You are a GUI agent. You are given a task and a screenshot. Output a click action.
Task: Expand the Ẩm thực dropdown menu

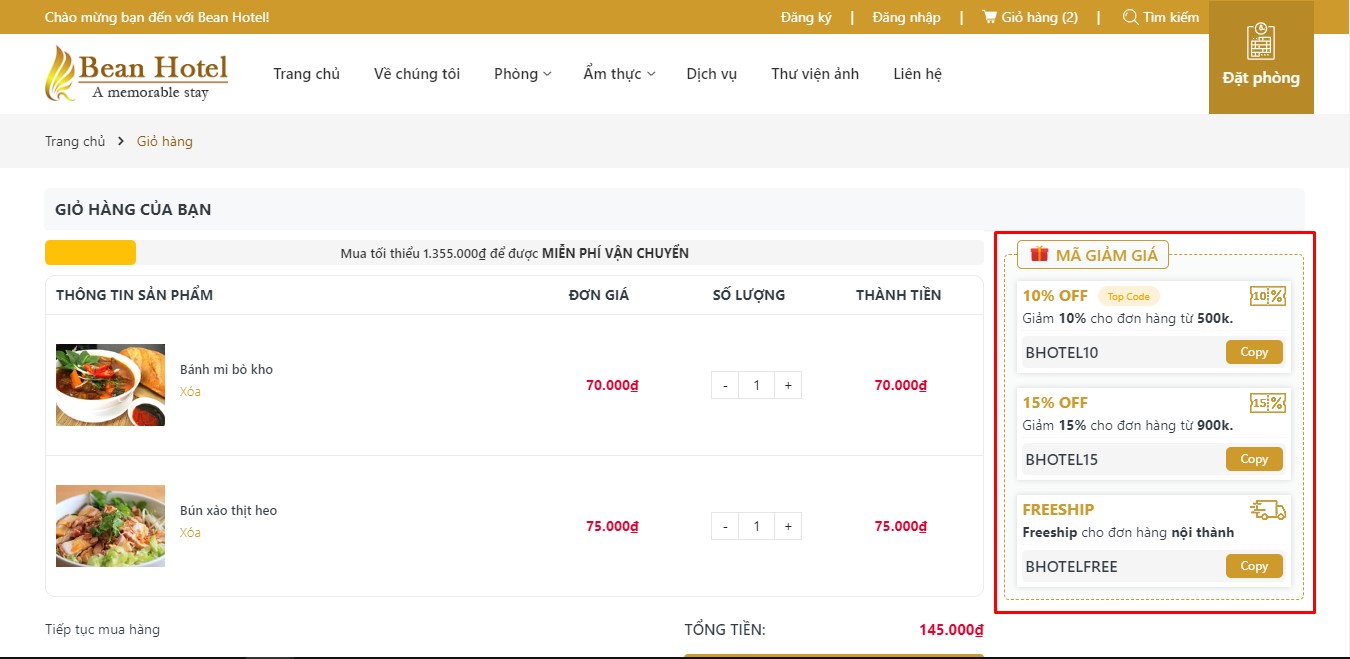[x=619, y=74]
